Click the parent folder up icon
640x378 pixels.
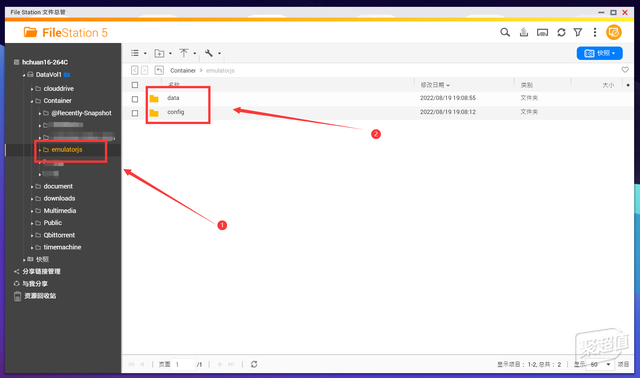pyautogui.click(x=159, y=70)
